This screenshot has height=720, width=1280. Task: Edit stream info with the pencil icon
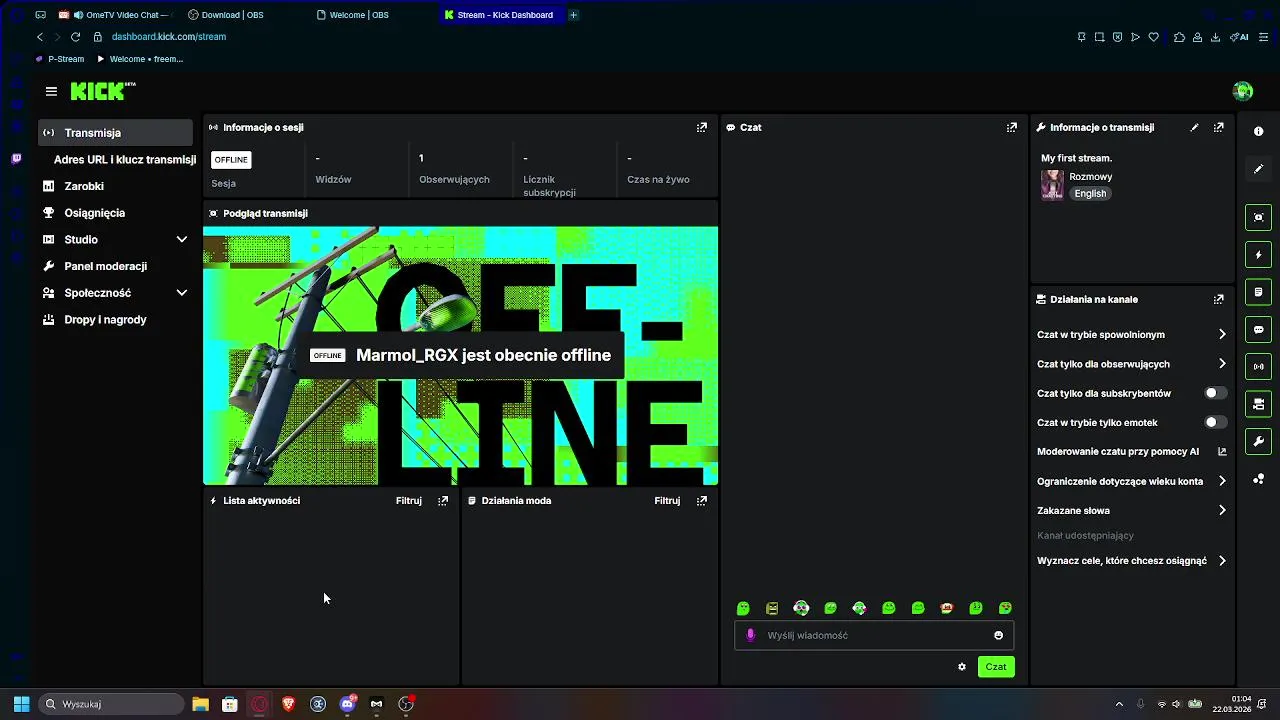1194,127
